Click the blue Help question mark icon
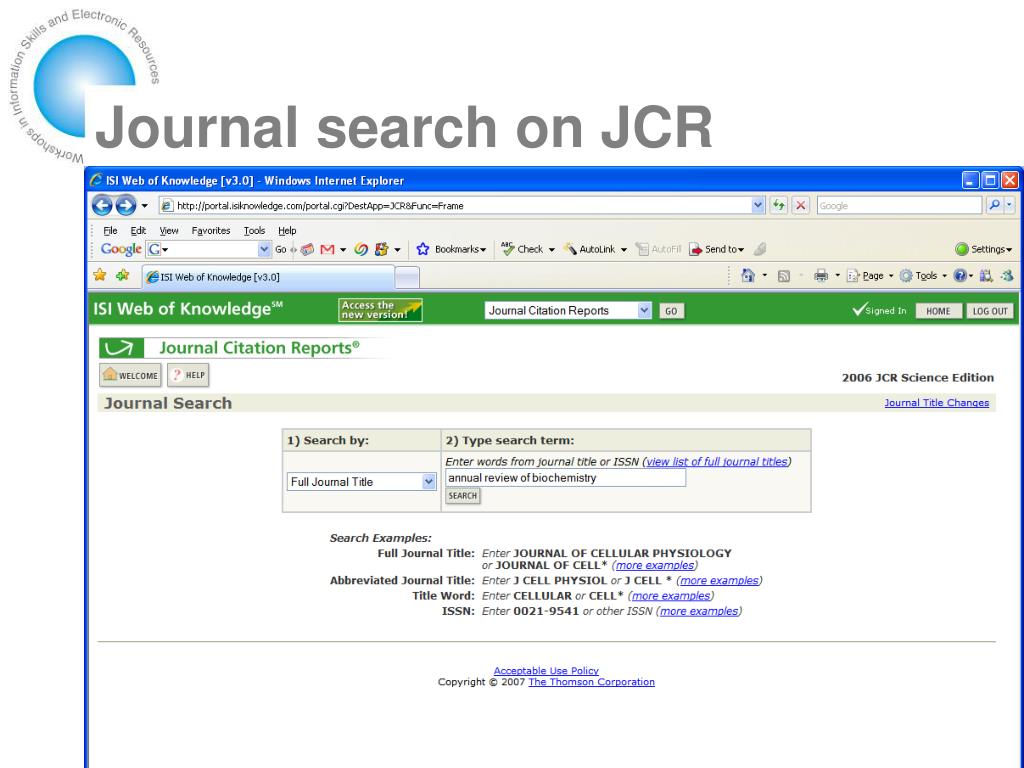 point(959,276)
